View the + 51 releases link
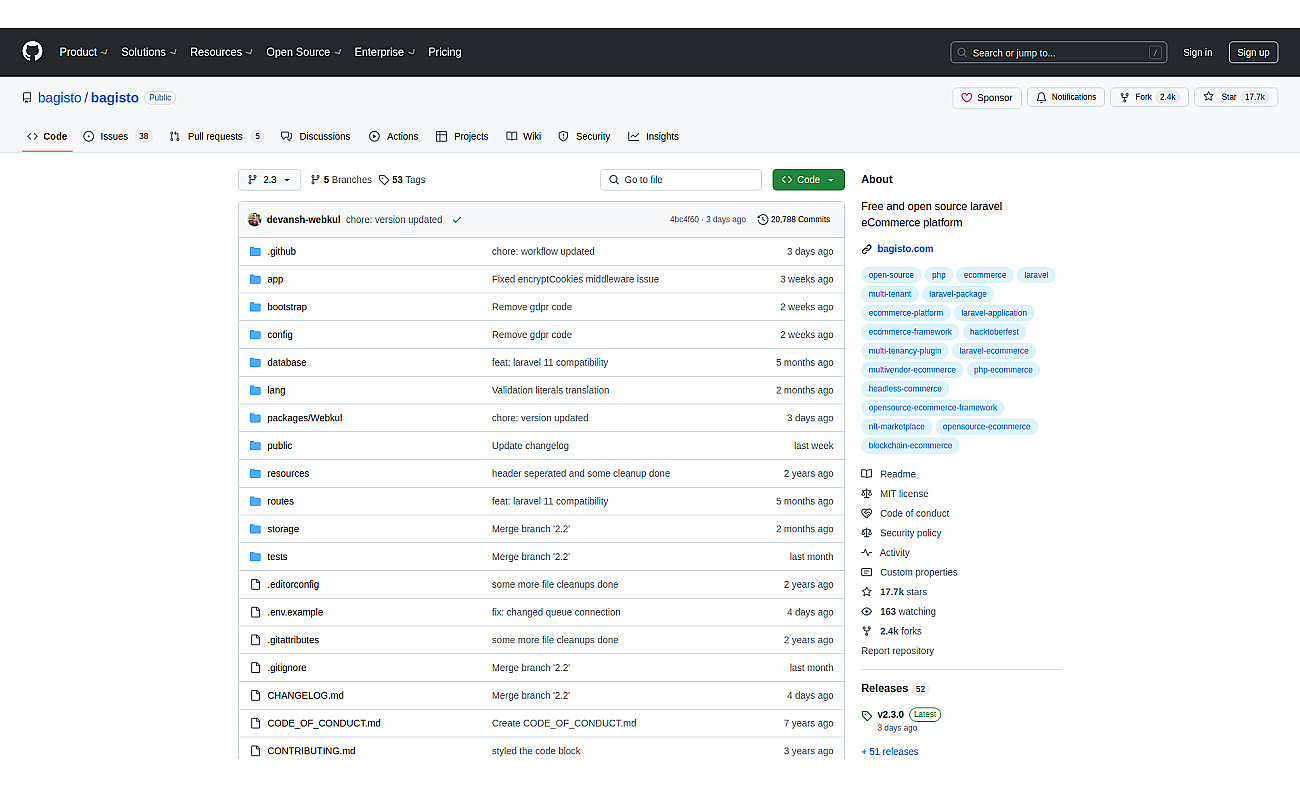This screenshot has width=1300, height=788. tap(890, 752)
